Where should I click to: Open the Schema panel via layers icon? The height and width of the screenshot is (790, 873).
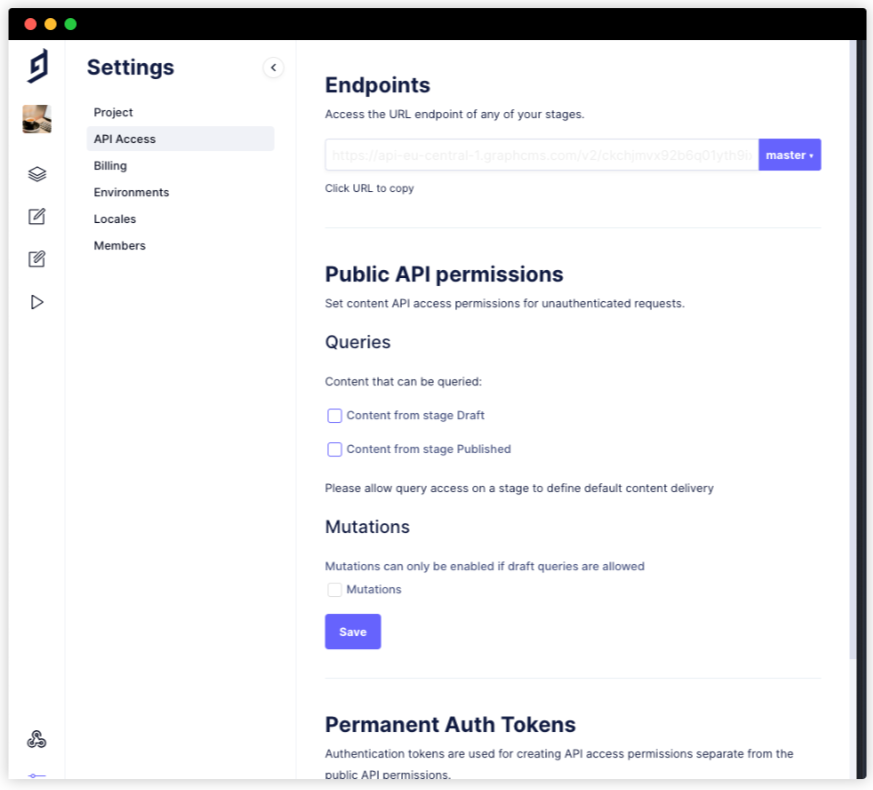click(37, 173)
